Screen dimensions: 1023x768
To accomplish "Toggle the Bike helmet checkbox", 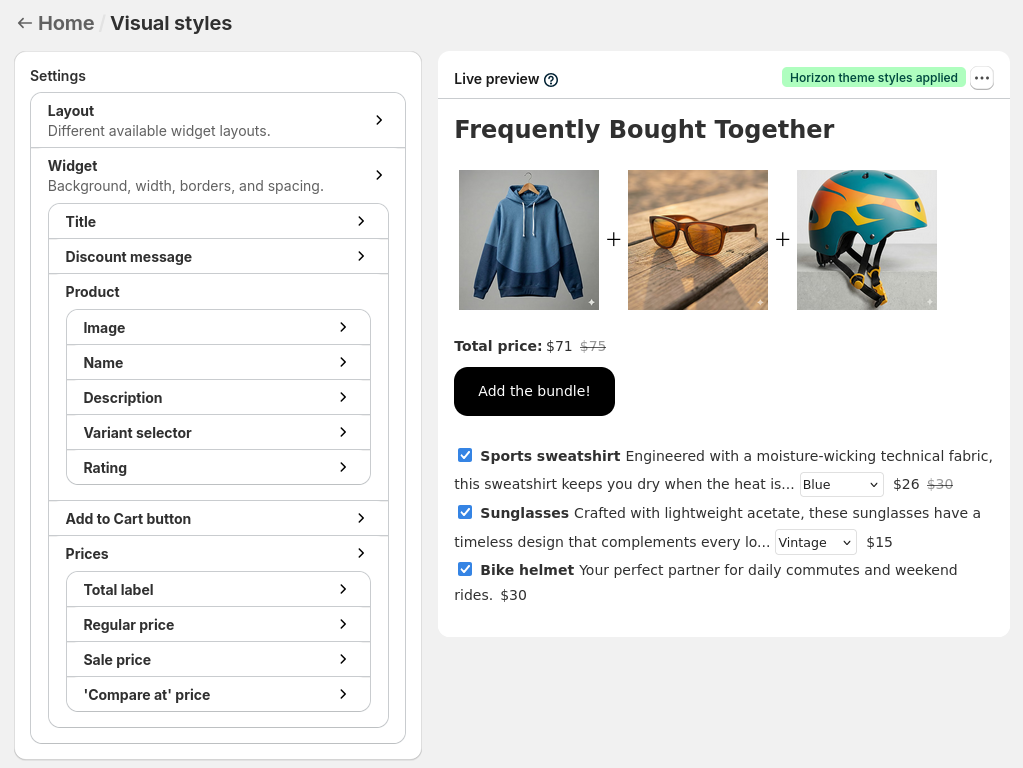I will point(465,569).
